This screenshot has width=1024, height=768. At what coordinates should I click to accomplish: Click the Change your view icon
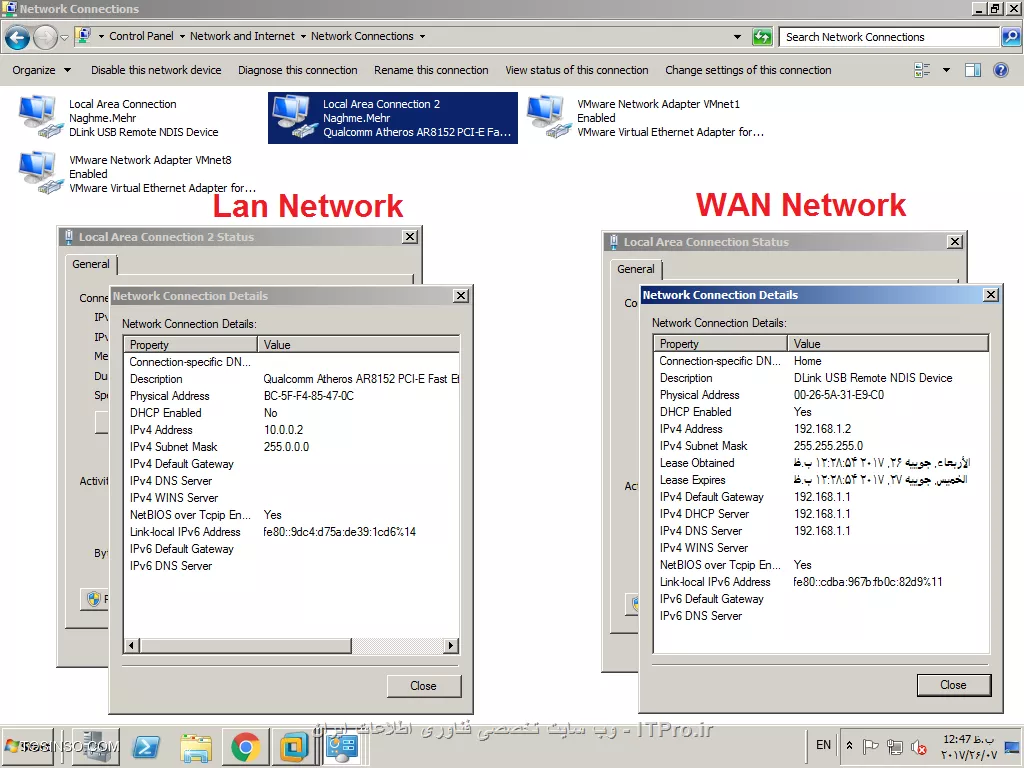pos(922,70)
